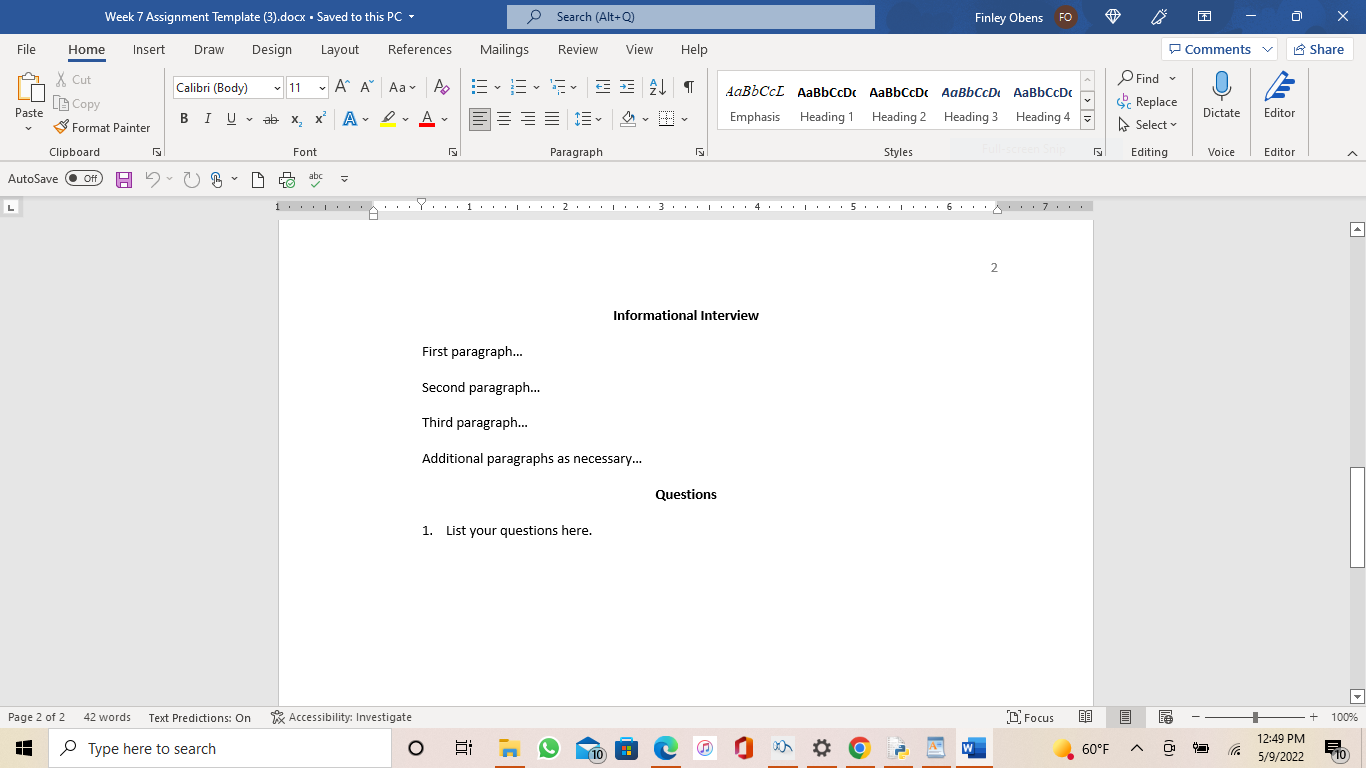Expand the Styles gallery more arrow
1366x768 pixels.
1088,120
